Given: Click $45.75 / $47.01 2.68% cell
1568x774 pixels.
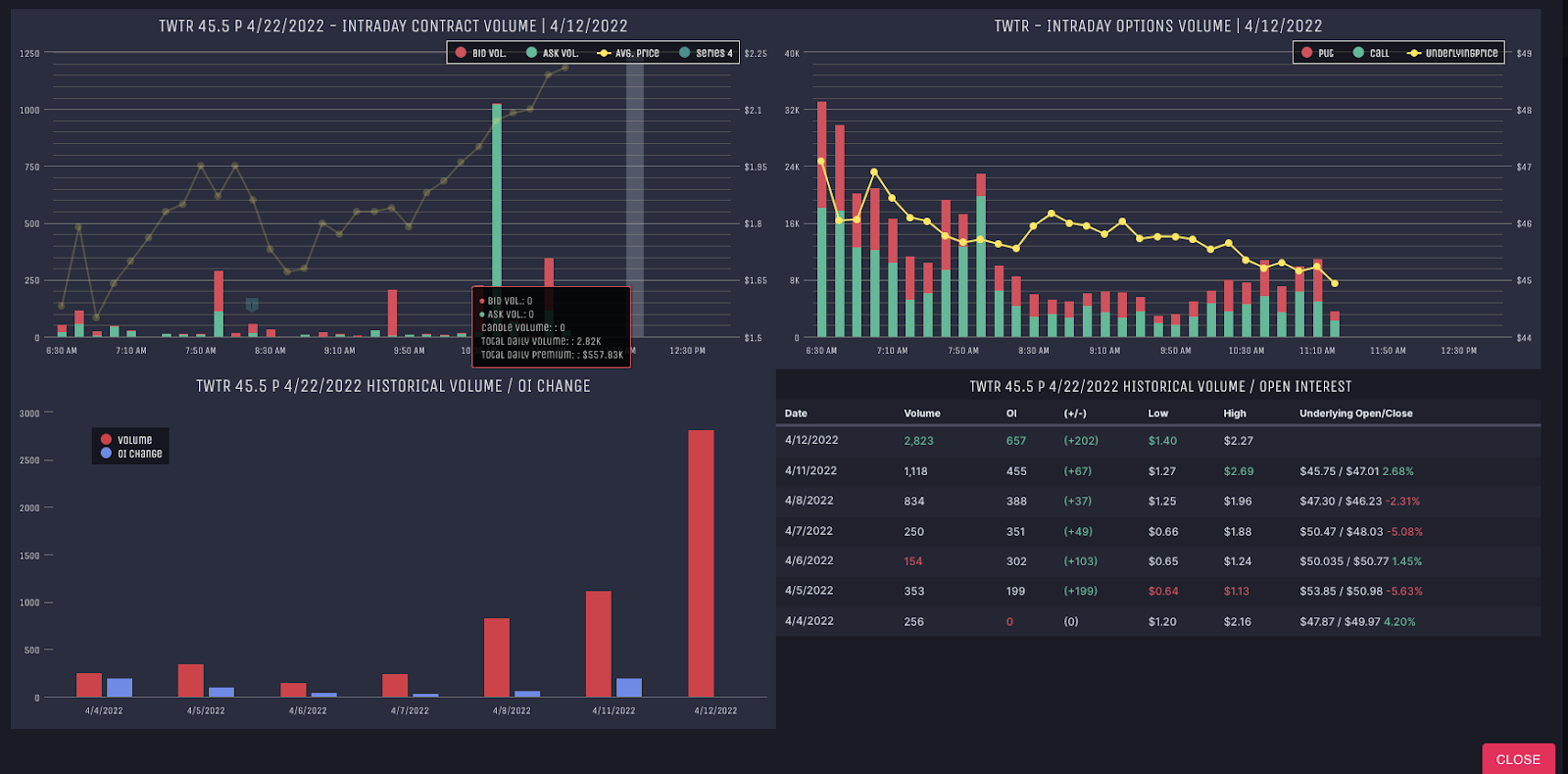Looking at the screenshot, I should click(x=1356, y=471).
